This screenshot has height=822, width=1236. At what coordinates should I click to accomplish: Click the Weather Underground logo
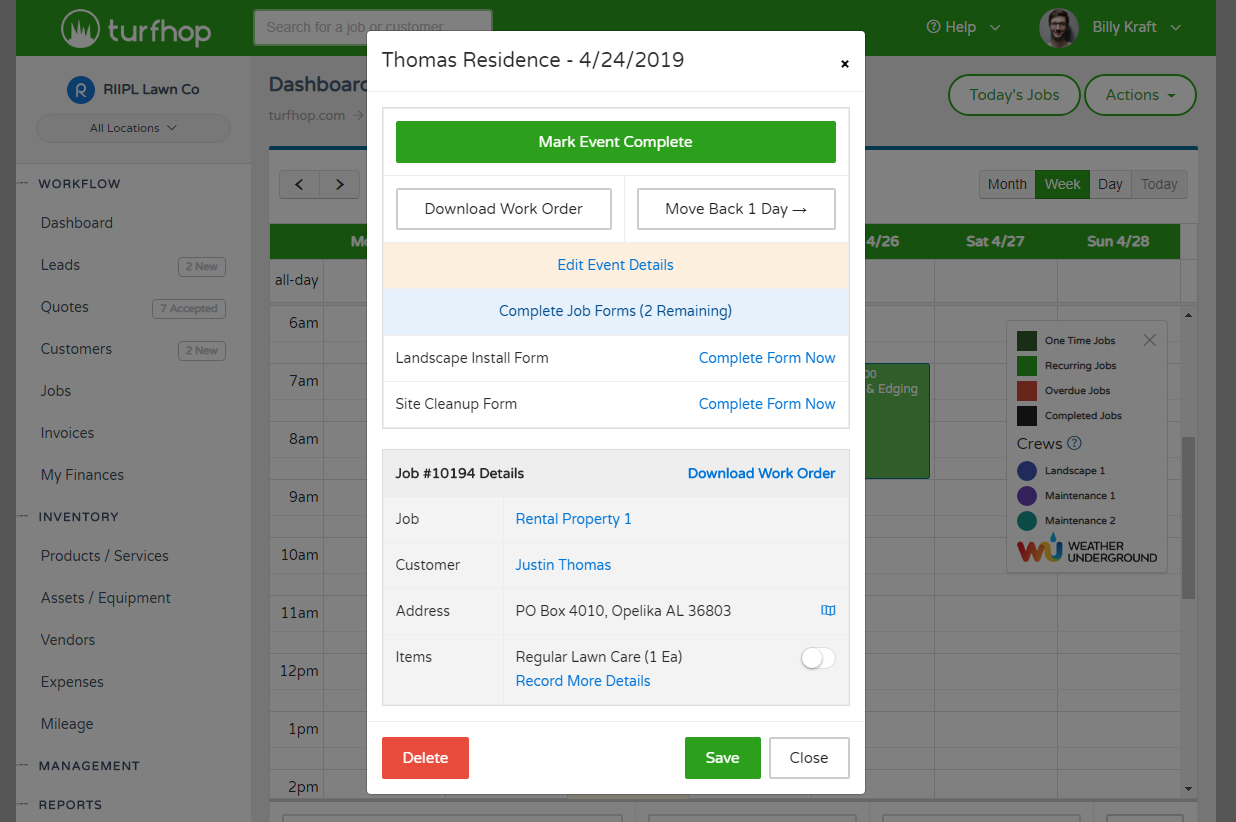pyautogui.click(x=1086, y=552)
